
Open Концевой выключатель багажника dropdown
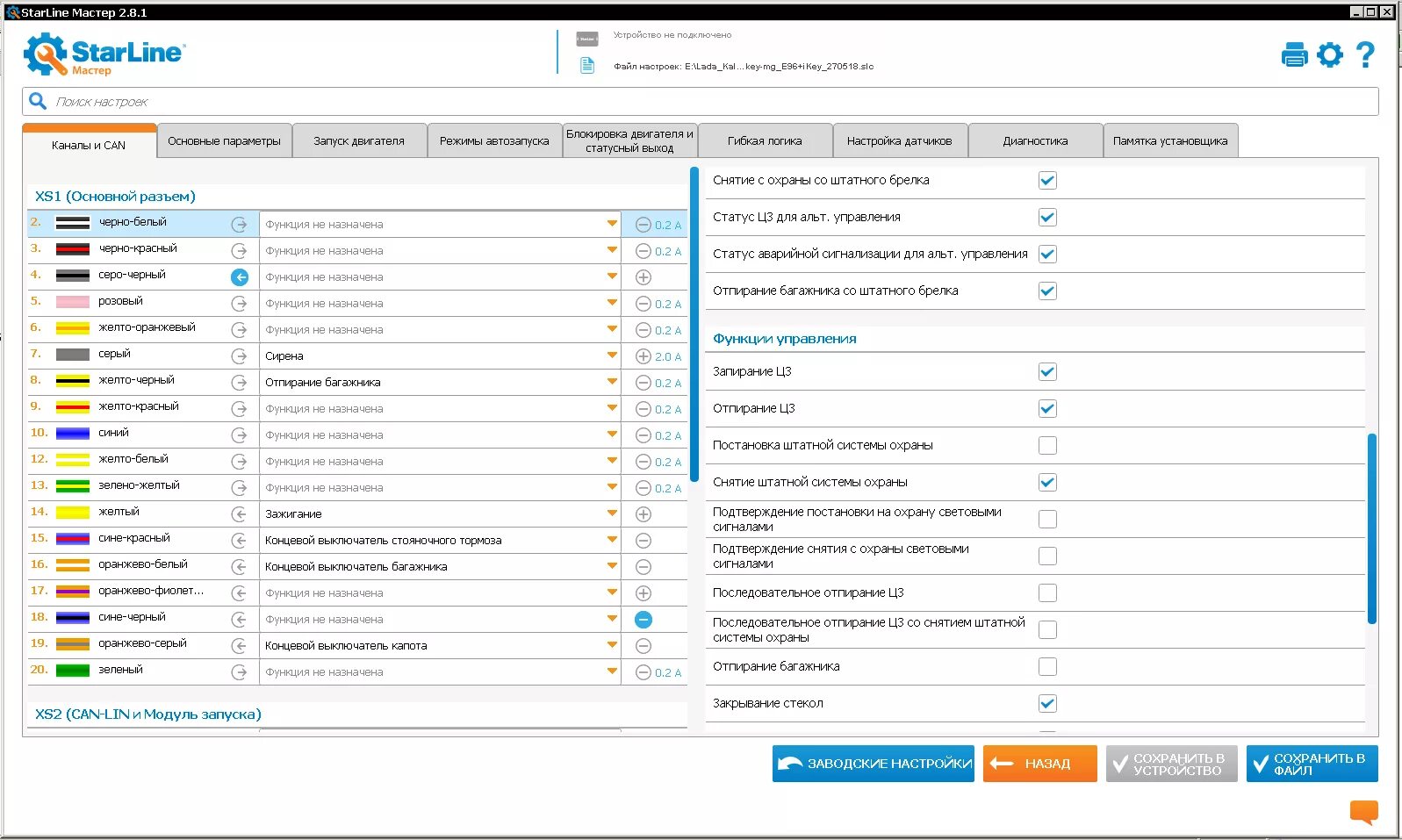point(441,567)
